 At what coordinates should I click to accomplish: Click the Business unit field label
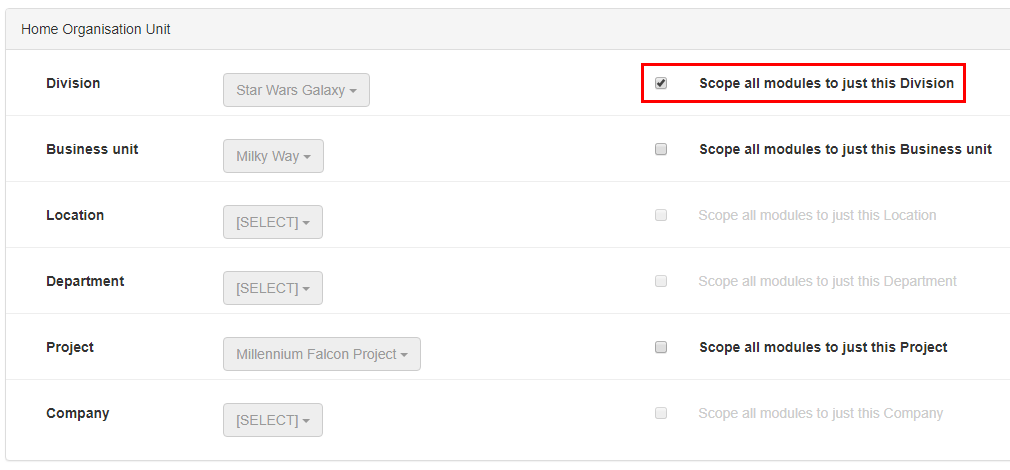[92, 149]
